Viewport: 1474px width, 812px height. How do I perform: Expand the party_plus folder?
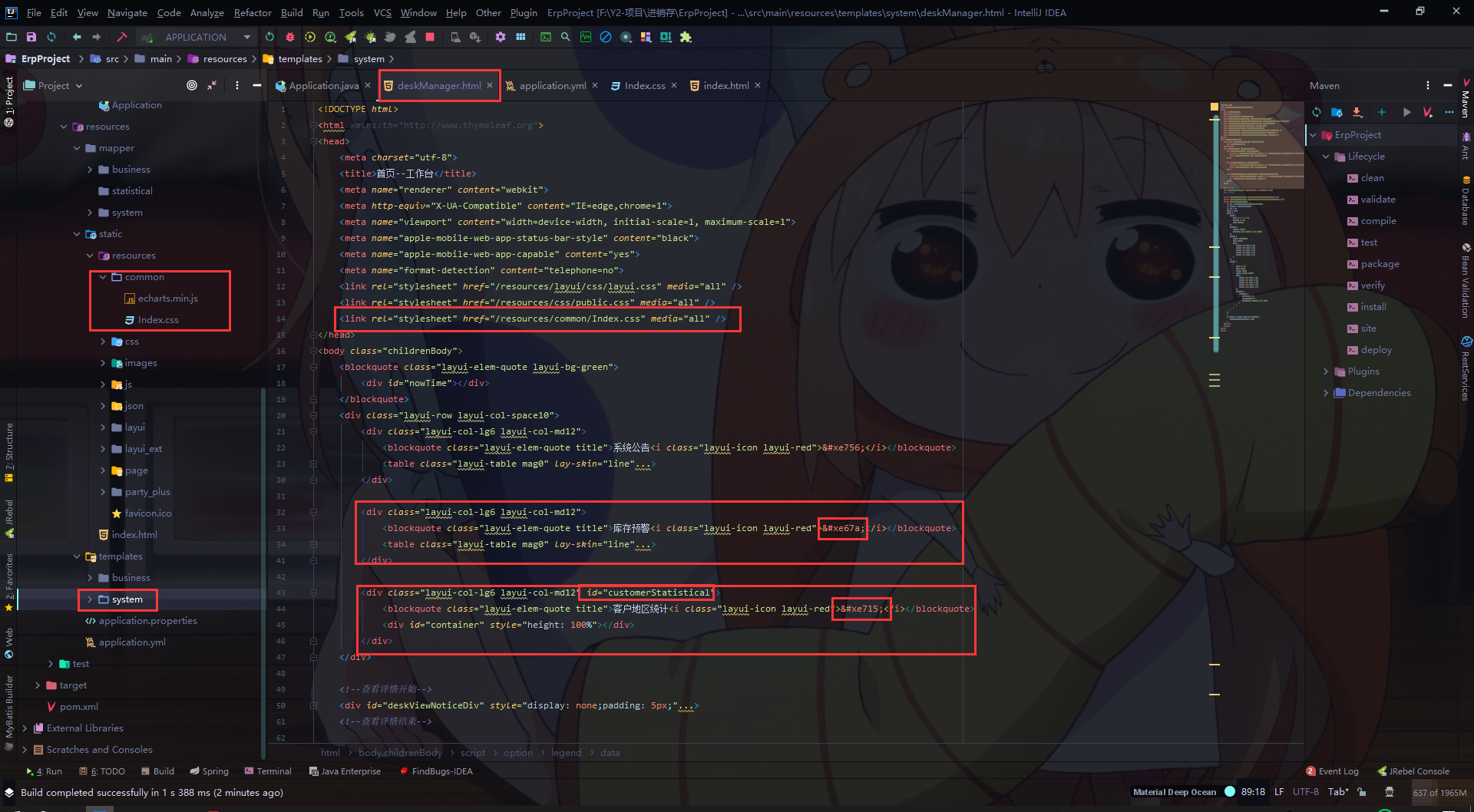103,492
